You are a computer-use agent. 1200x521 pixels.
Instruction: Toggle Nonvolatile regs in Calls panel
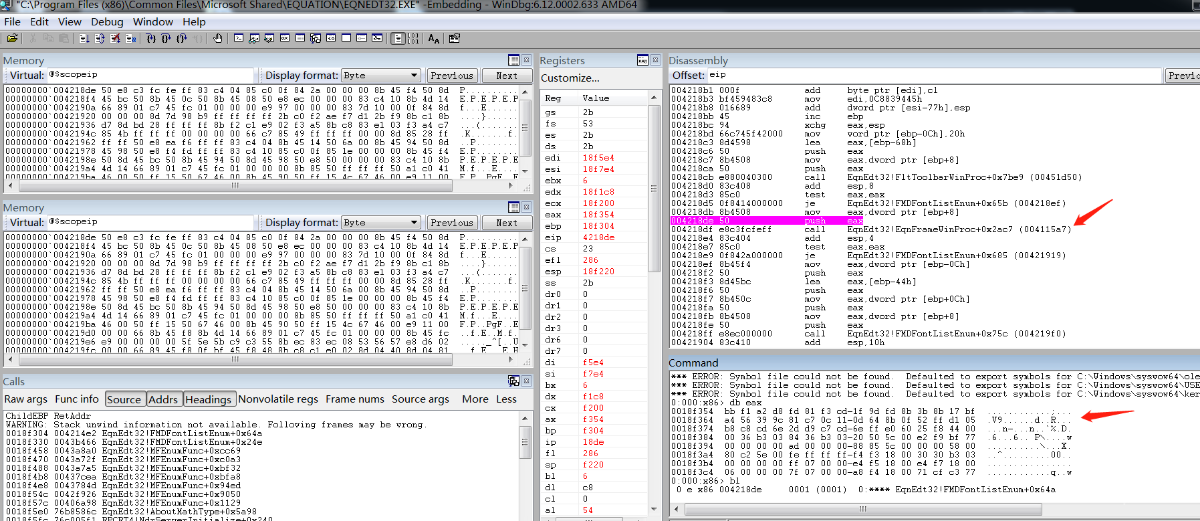[x=278, y=399]
